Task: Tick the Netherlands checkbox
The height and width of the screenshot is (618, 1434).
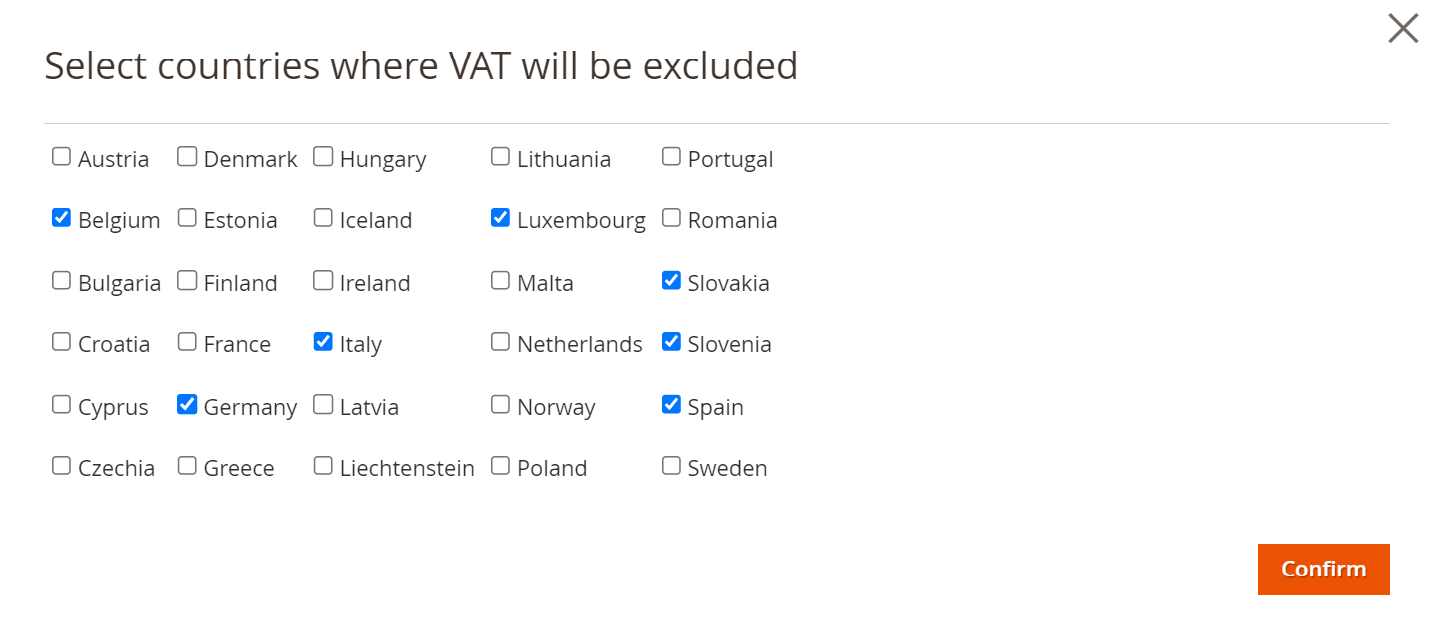Action: tap(501, 342)
